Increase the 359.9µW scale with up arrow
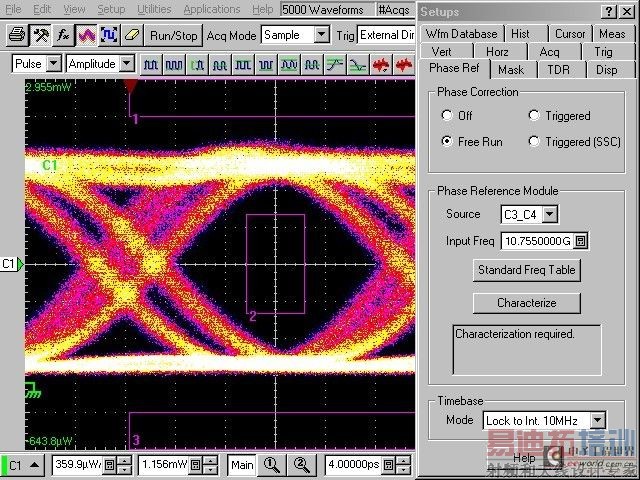Viewport: 640px width, 480px height. 124,460
